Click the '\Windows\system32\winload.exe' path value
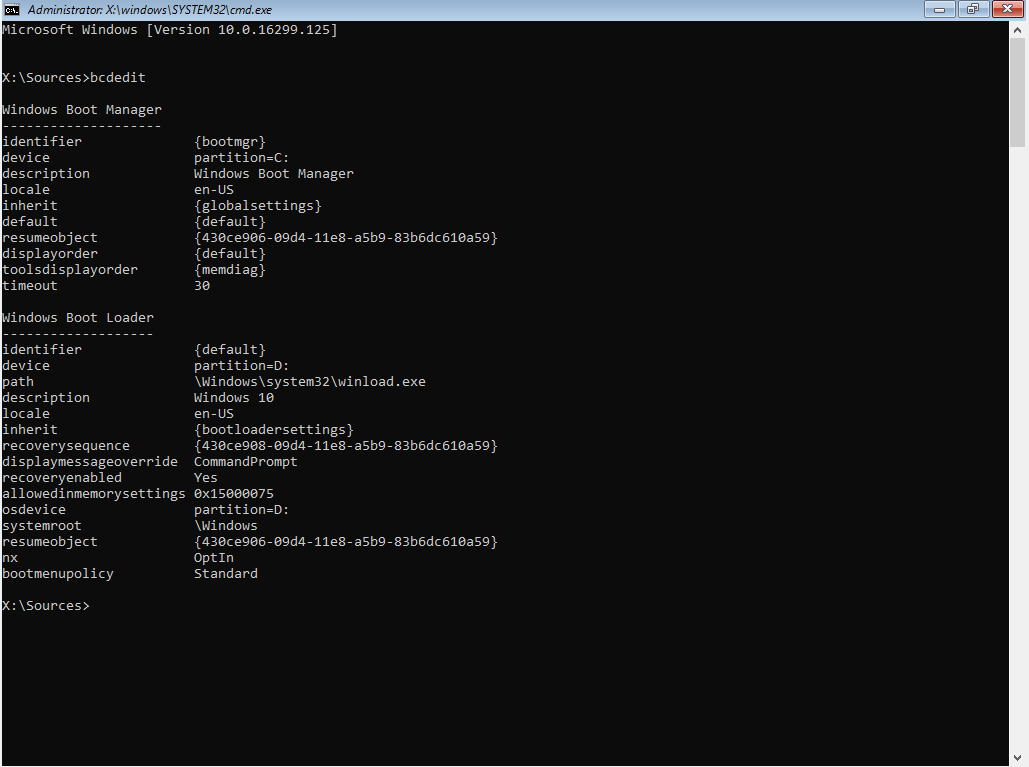This screenshot has width=1029, height=767. point(310,382)
